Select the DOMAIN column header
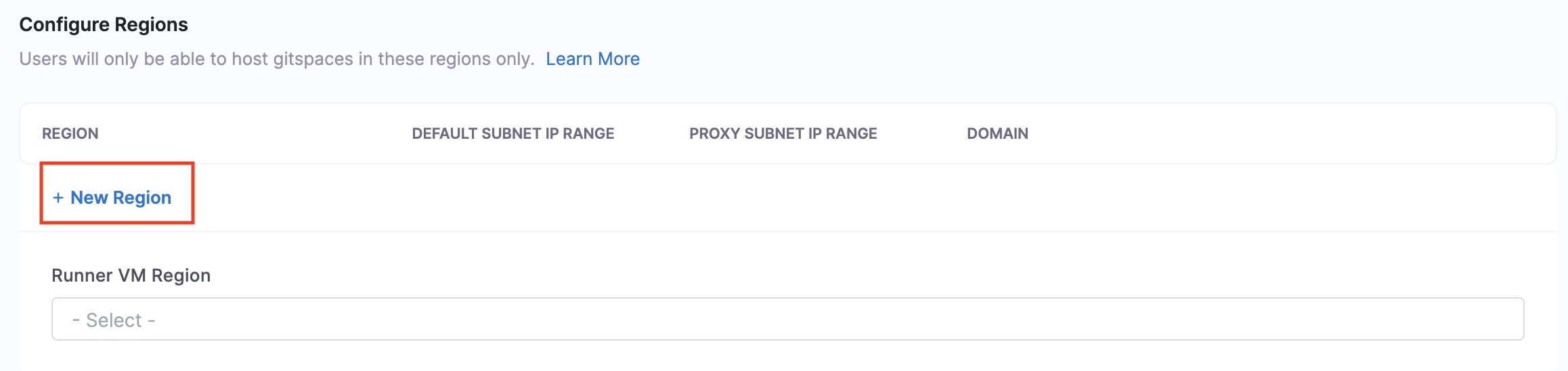 point(997,133)
